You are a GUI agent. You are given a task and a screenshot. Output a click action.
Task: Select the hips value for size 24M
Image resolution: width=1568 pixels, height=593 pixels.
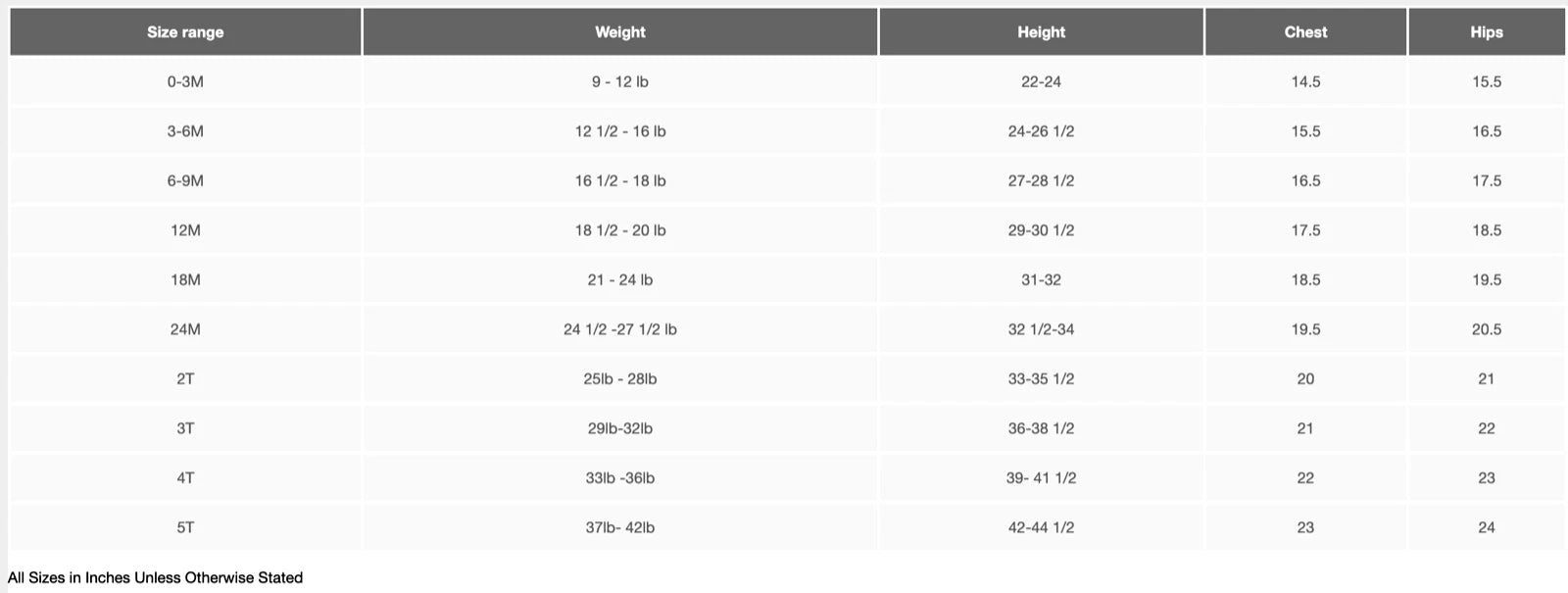pyautogui.click(x=1486, y=329)
